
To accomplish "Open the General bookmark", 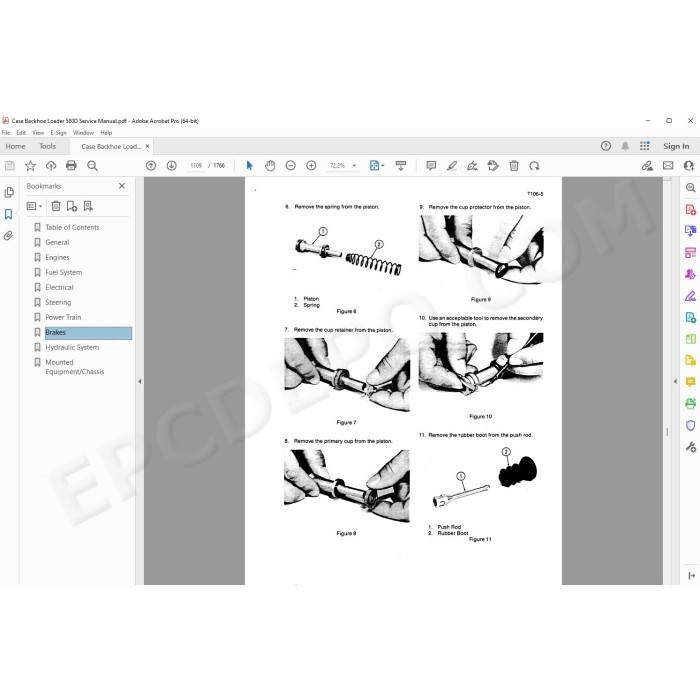I will (57, 242).
